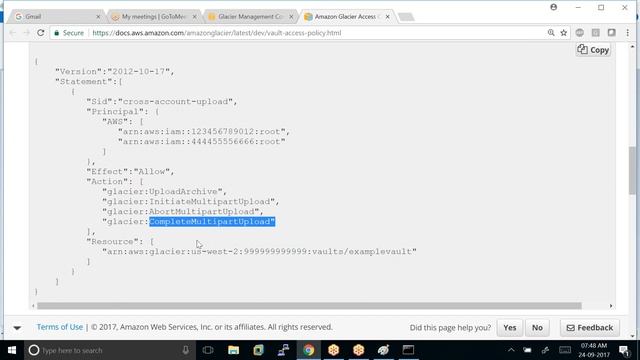Click the examplevault resource ARN line
The image size is (640, 360).
point(259,251)
